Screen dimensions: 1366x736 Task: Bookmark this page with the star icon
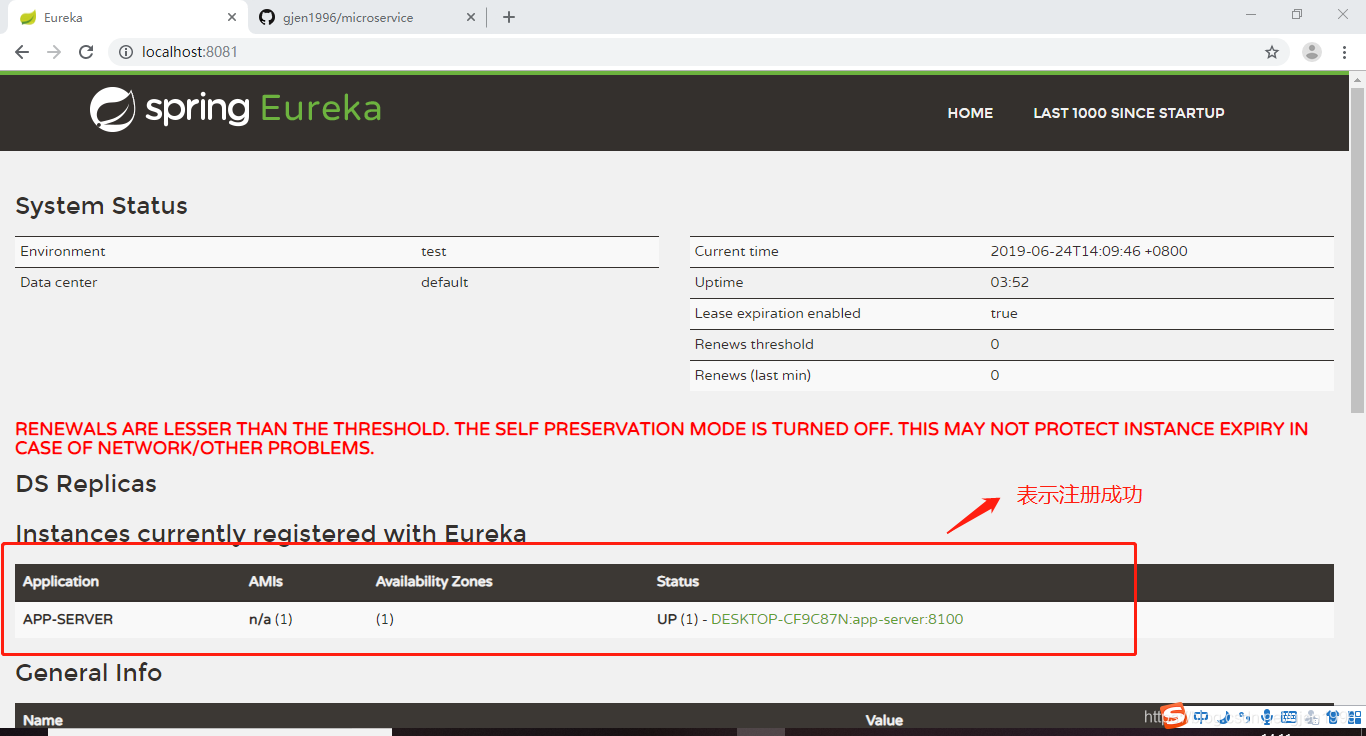(x=1272, y=52)
